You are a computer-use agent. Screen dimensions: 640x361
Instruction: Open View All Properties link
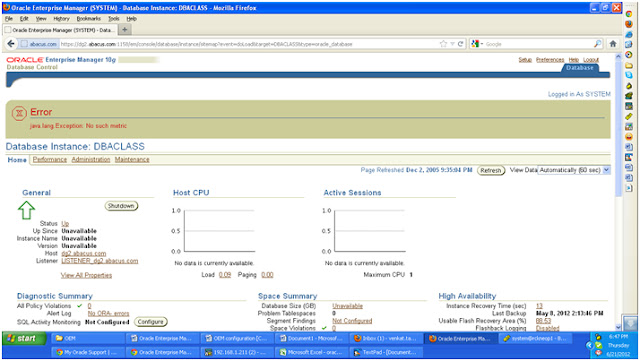(86, 275)
